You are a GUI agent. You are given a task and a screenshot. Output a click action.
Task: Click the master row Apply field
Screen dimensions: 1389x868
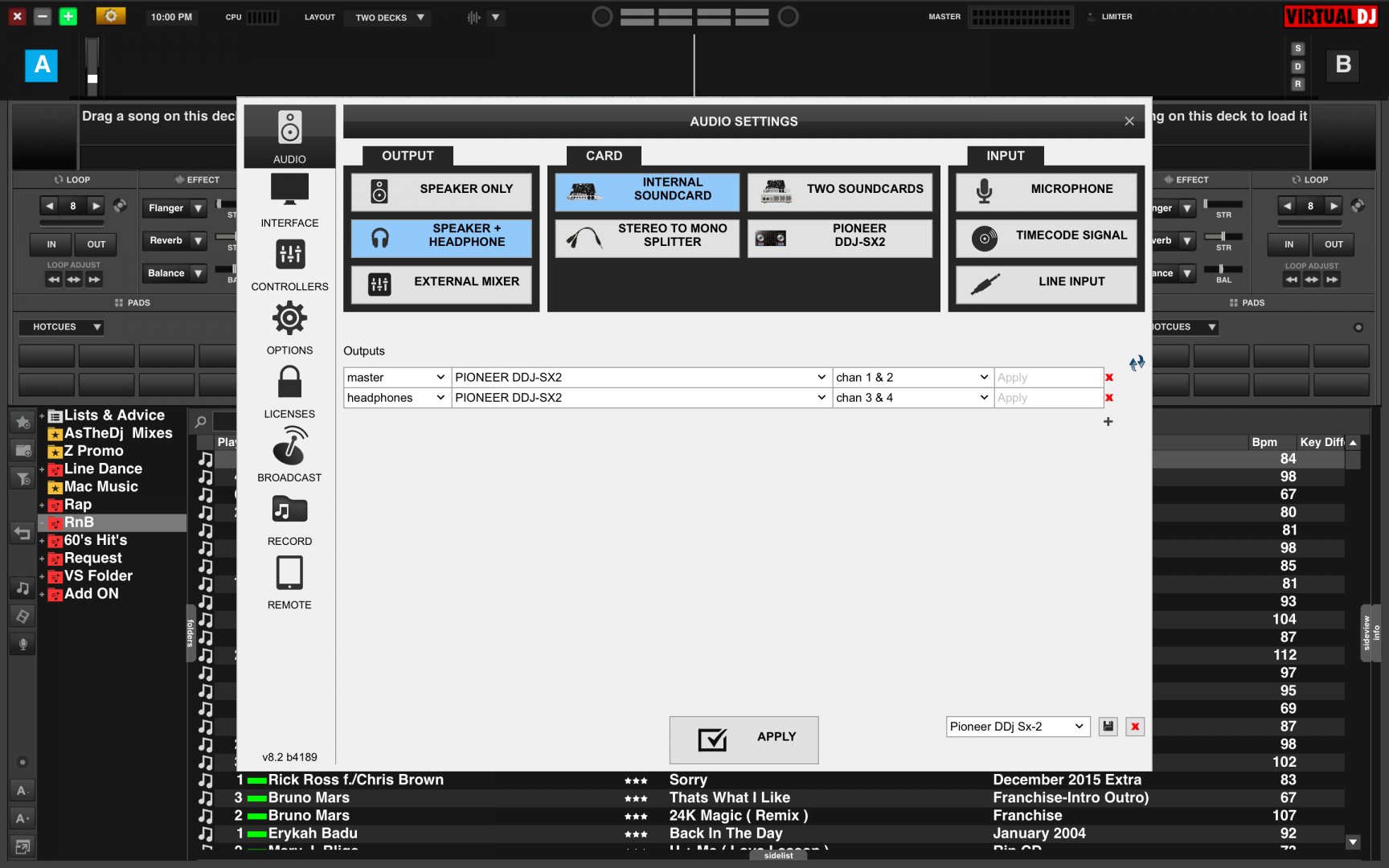click(1048, 378)
